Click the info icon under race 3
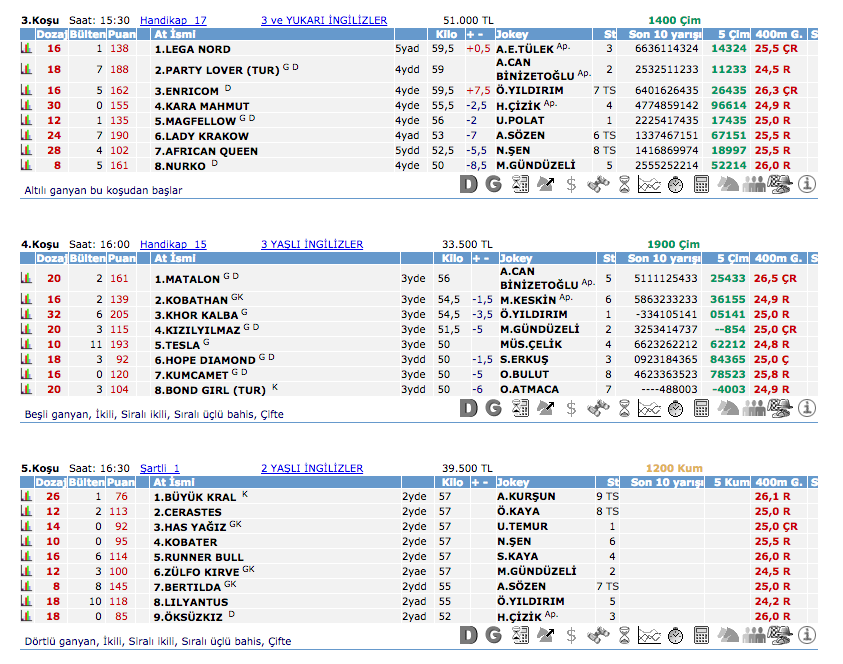843x664 pixels. [807, 184]
